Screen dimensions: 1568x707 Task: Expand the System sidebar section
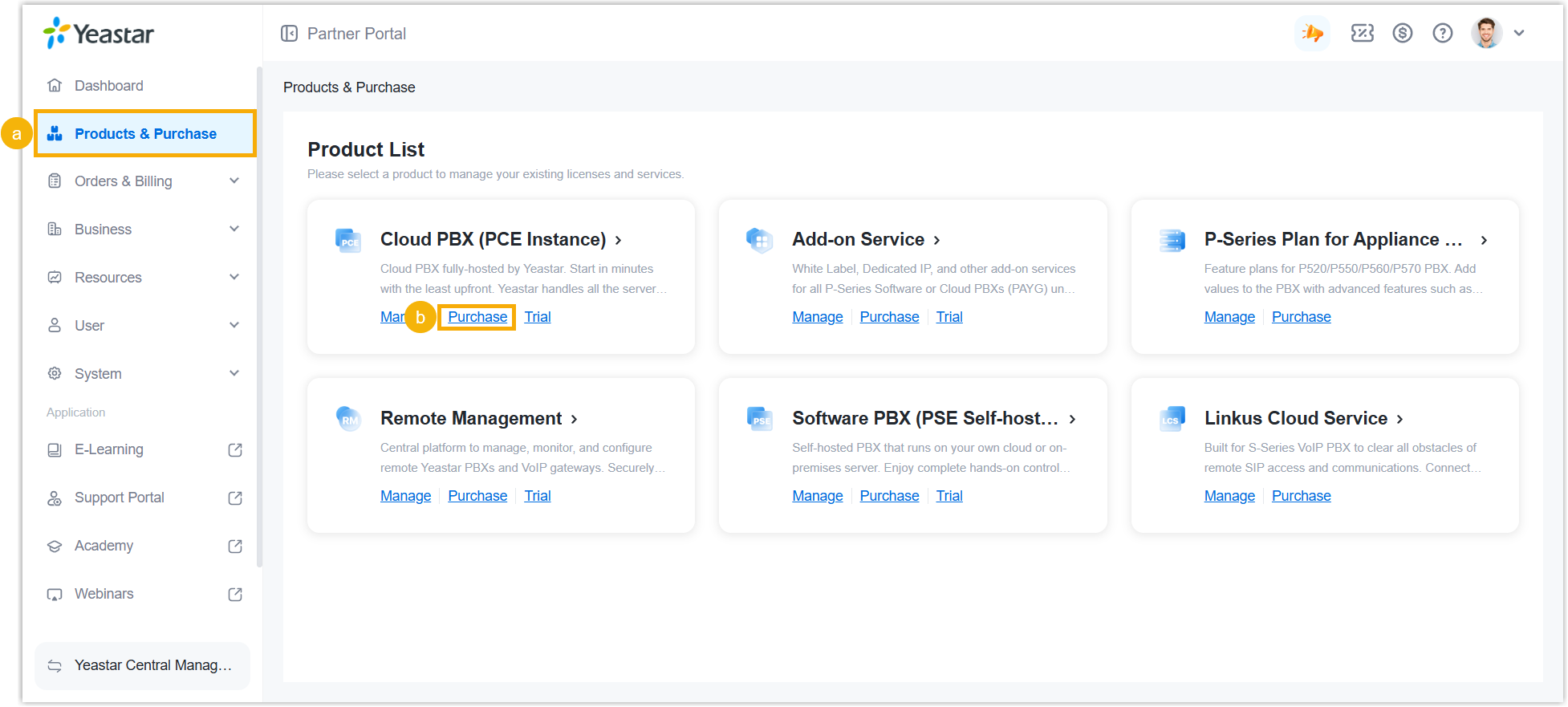(x=144, y=374)
